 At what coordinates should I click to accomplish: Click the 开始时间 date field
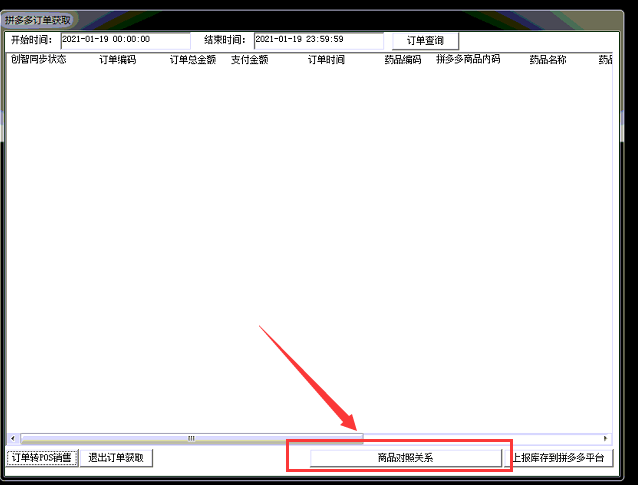pyautogui.click(x=125, y=40)
